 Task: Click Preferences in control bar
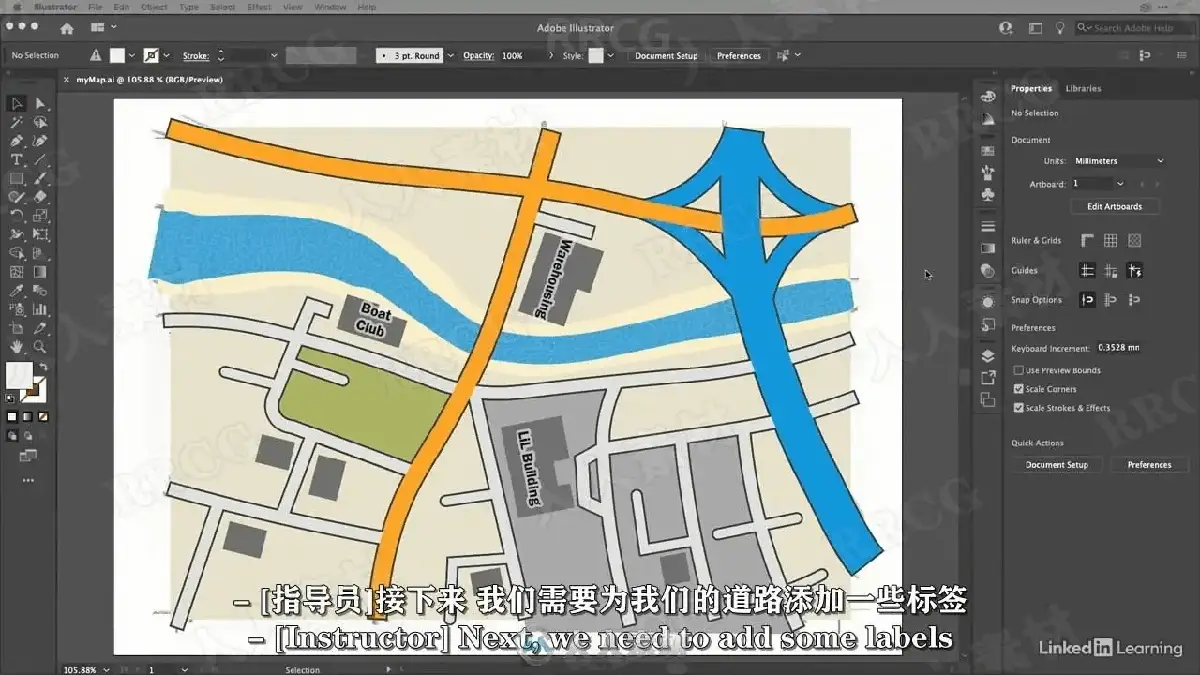[738, 56]
